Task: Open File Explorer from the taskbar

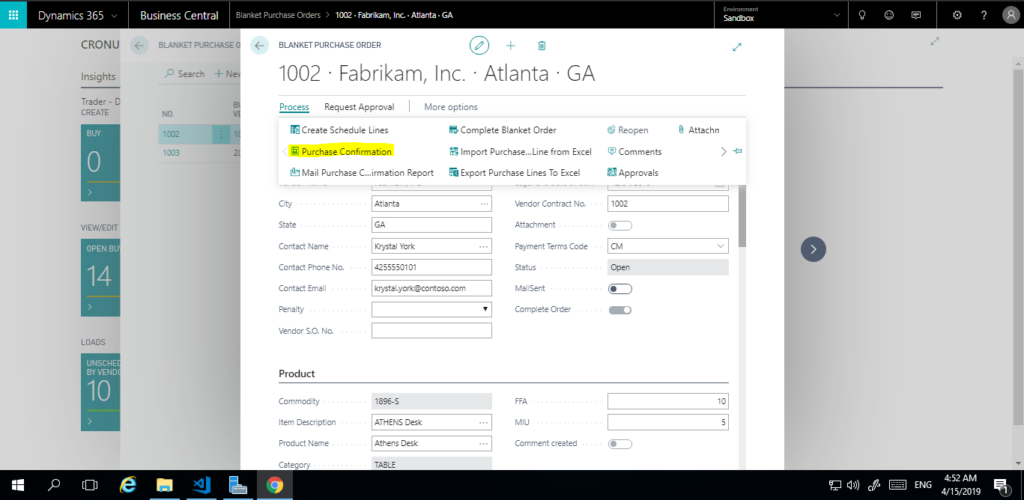Action: [x=165, y=485]
